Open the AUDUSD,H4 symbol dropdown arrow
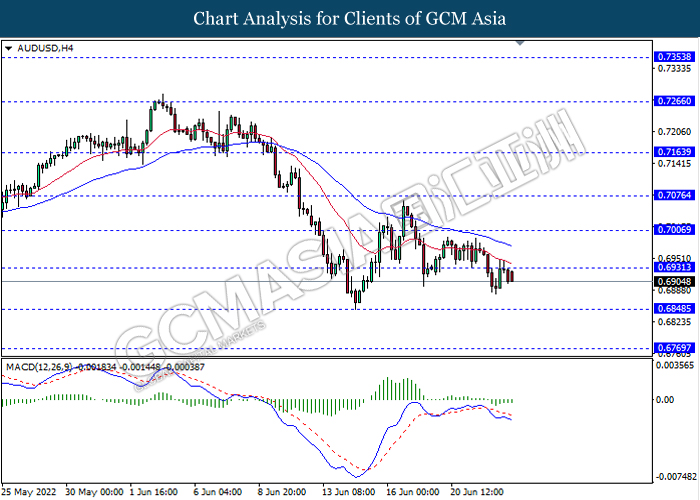Screen dimensions: 700x500 point(8,48)
